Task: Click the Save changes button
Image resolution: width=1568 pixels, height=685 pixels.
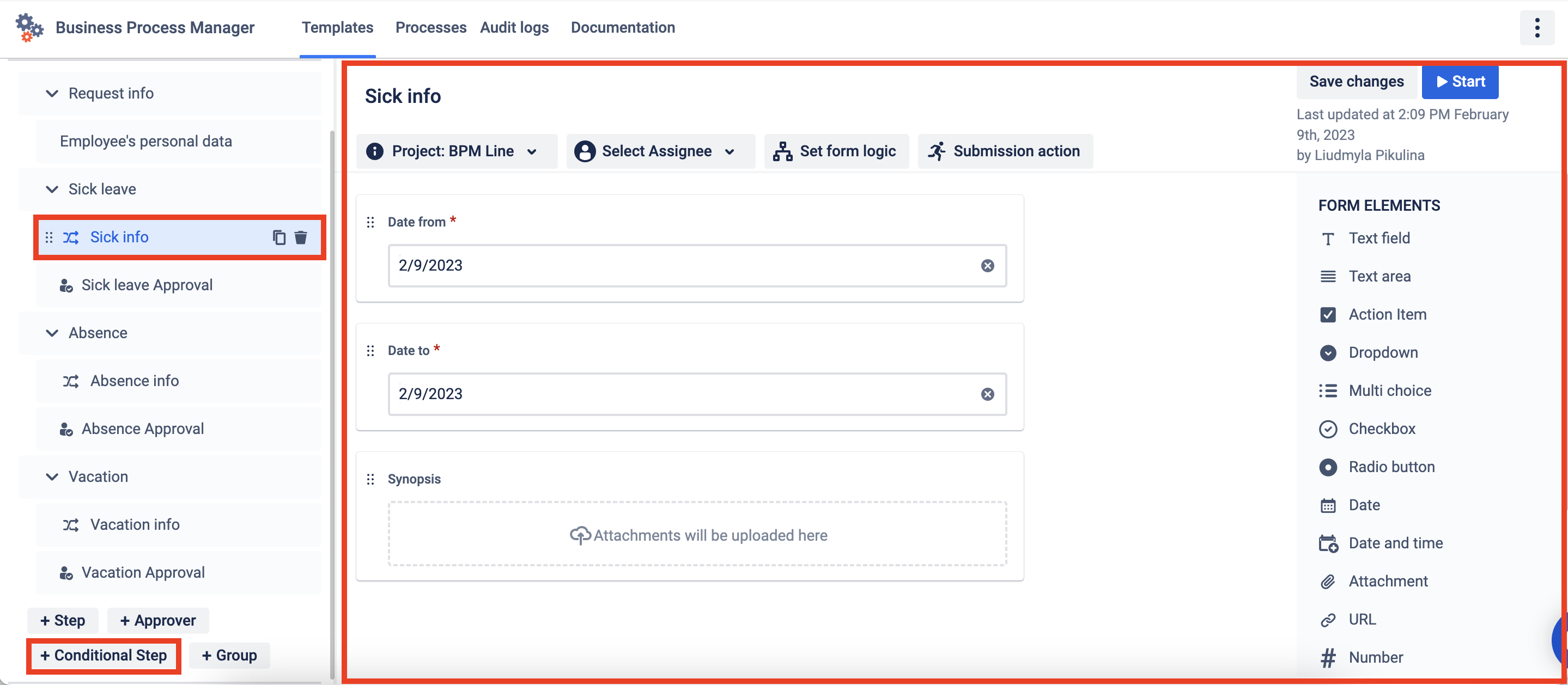Action: (1356, 82)
